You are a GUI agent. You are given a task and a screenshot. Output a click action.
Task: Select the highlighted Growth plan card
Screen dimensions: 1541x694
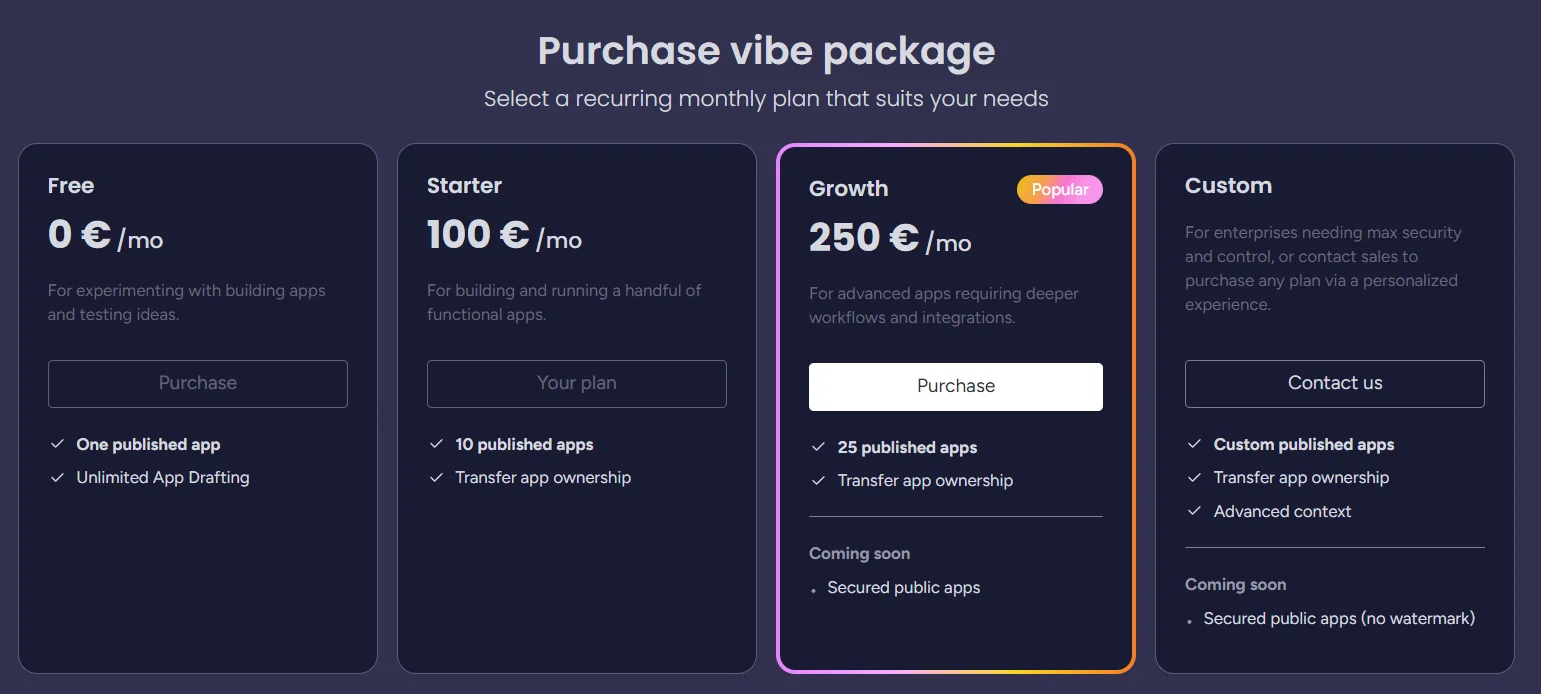coord(955,630)
